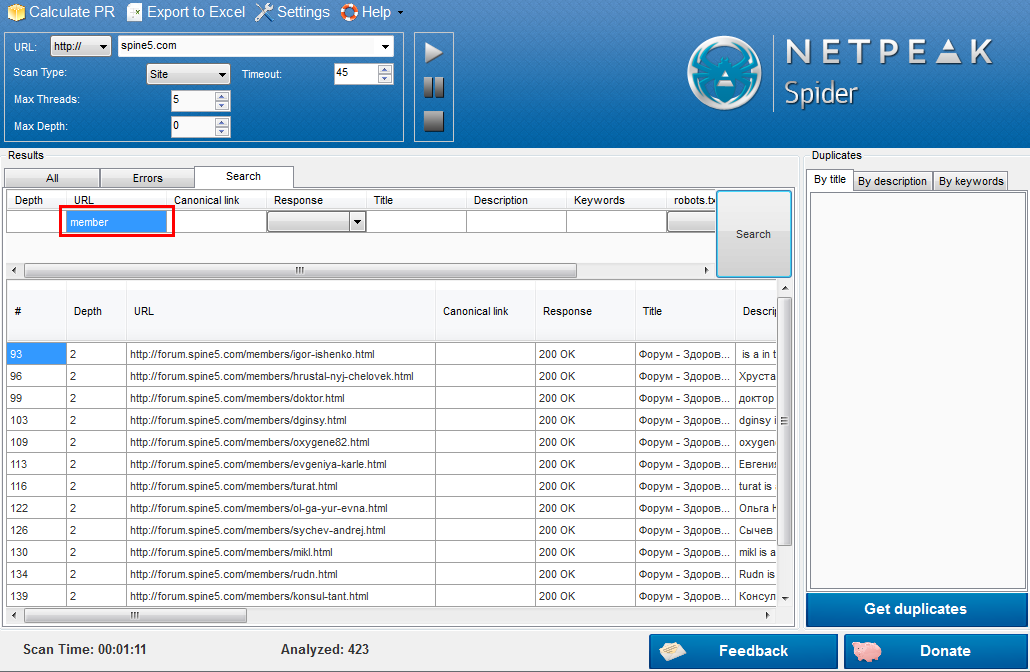Click the URL ending sychev-andrej.html
Viewport: 1030px width, 672px height.
click(258, 530)
